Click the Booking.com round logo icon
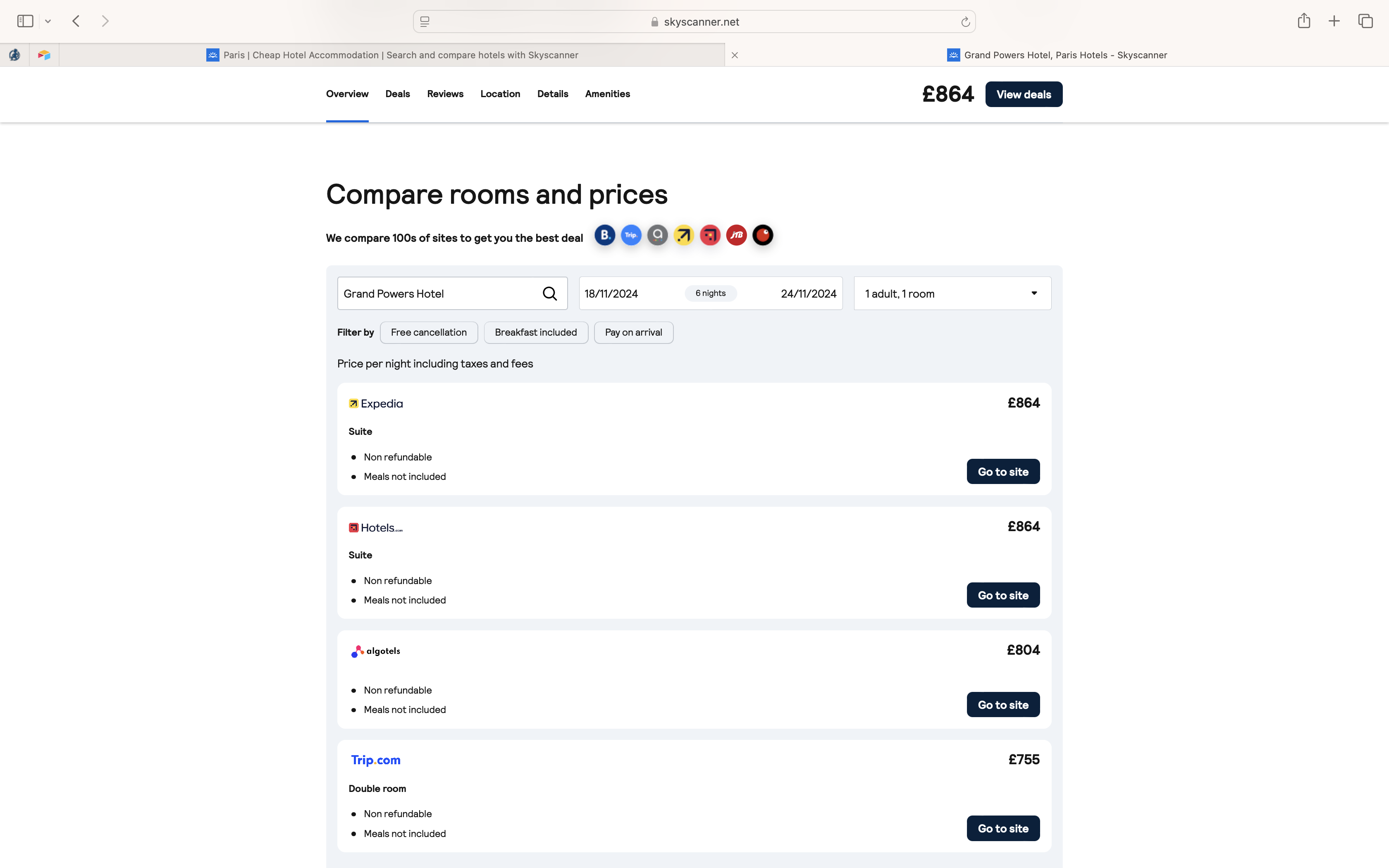Image resolution: width=1389 pixels, height=868 pixels. (604, 235)
